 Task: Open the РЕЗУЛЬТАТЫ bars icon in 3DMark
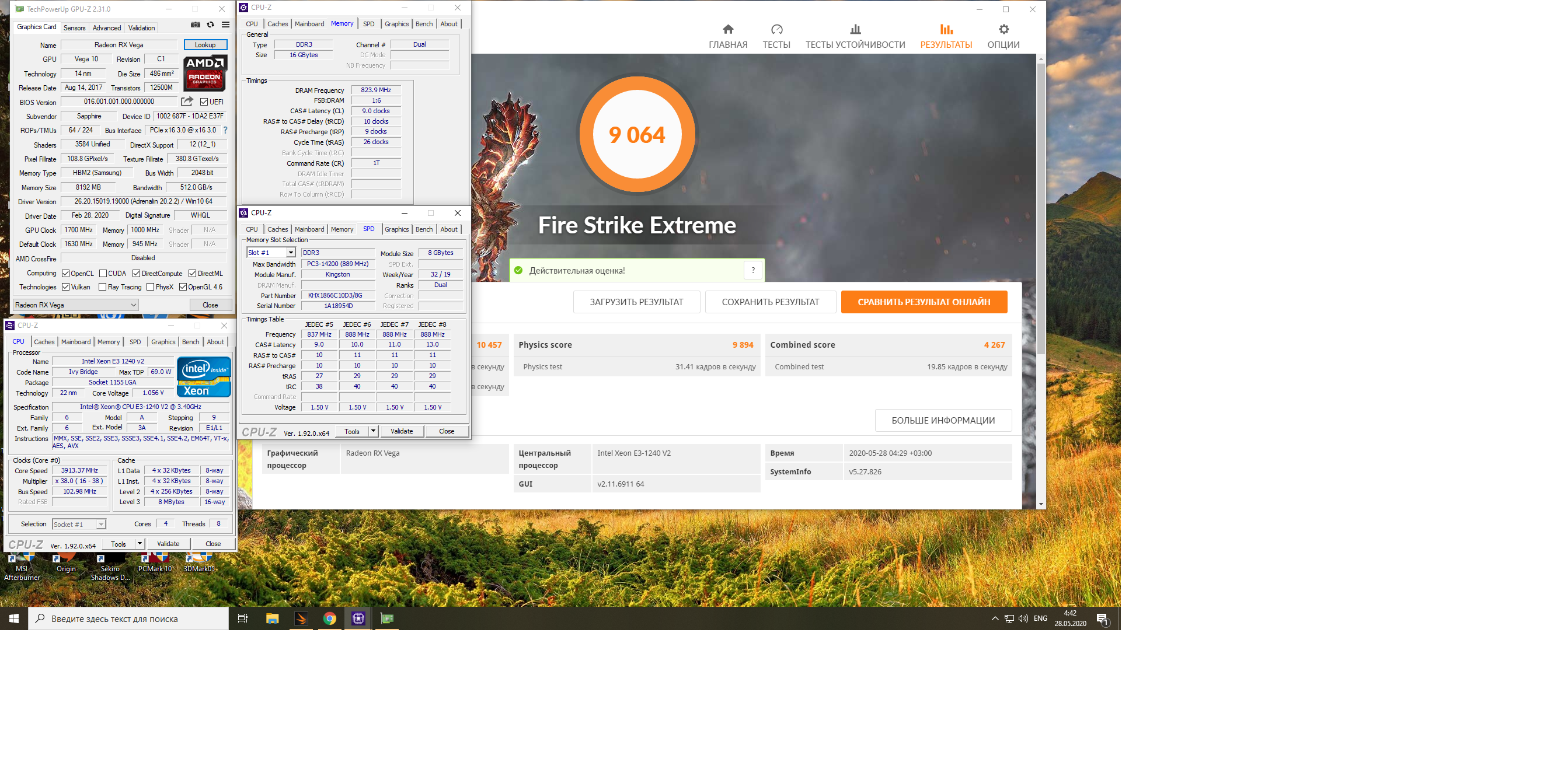click(x=946, y=29)
